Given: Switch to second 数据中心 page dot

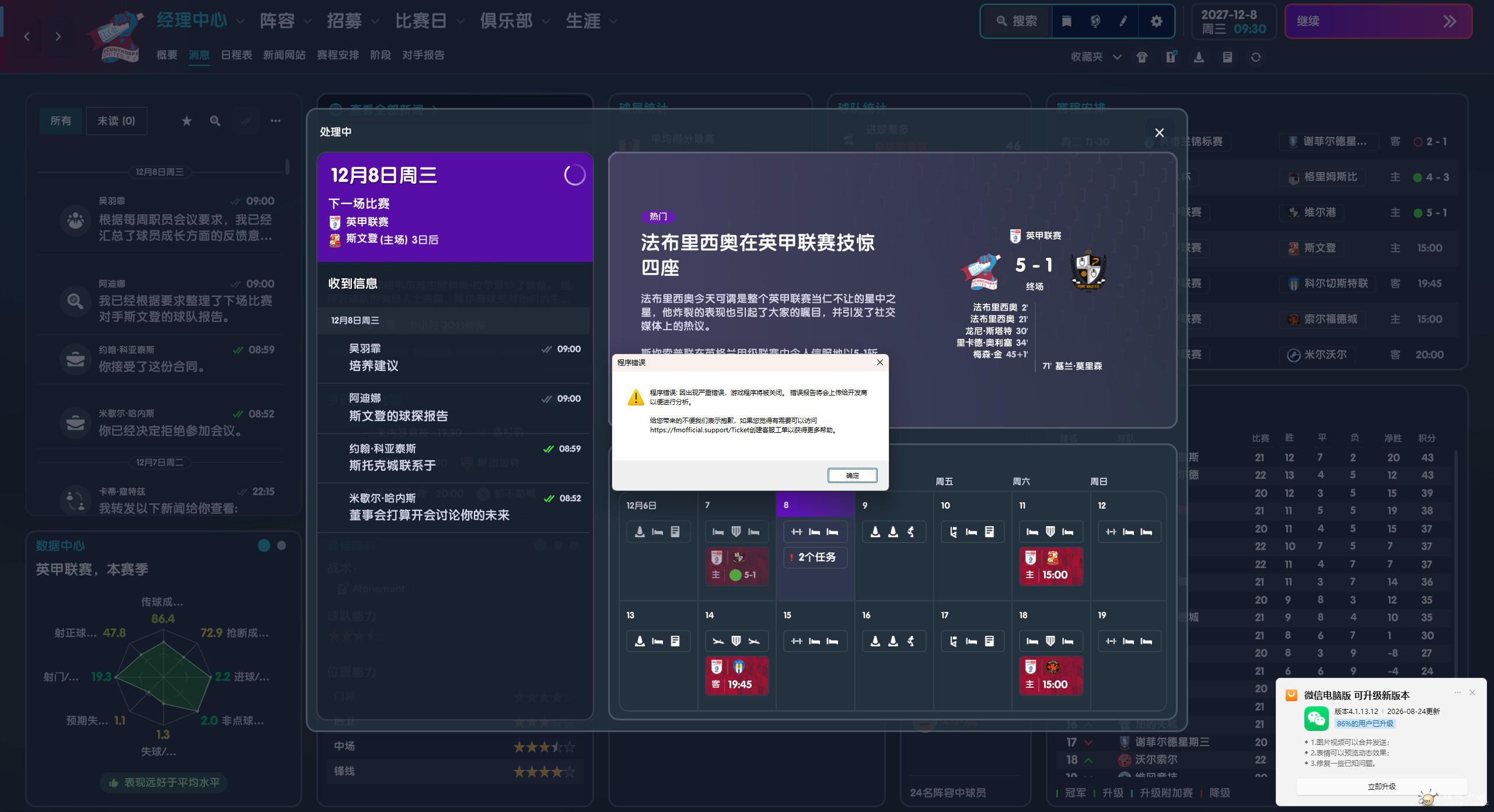Looking at the screenshot, I should pyautogui.click(x=282, y=545).
